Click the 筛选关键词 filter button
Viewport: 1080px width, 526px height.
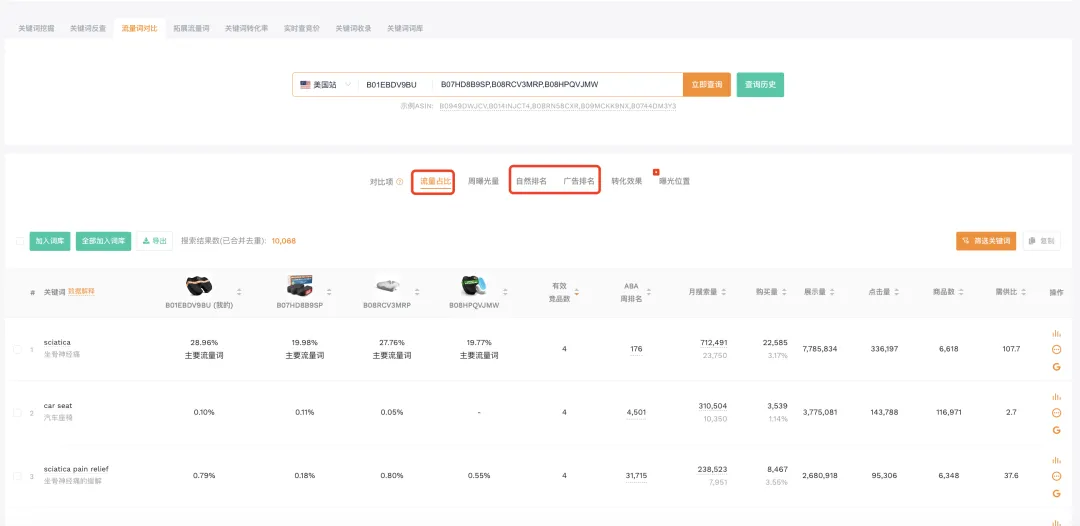986,241
